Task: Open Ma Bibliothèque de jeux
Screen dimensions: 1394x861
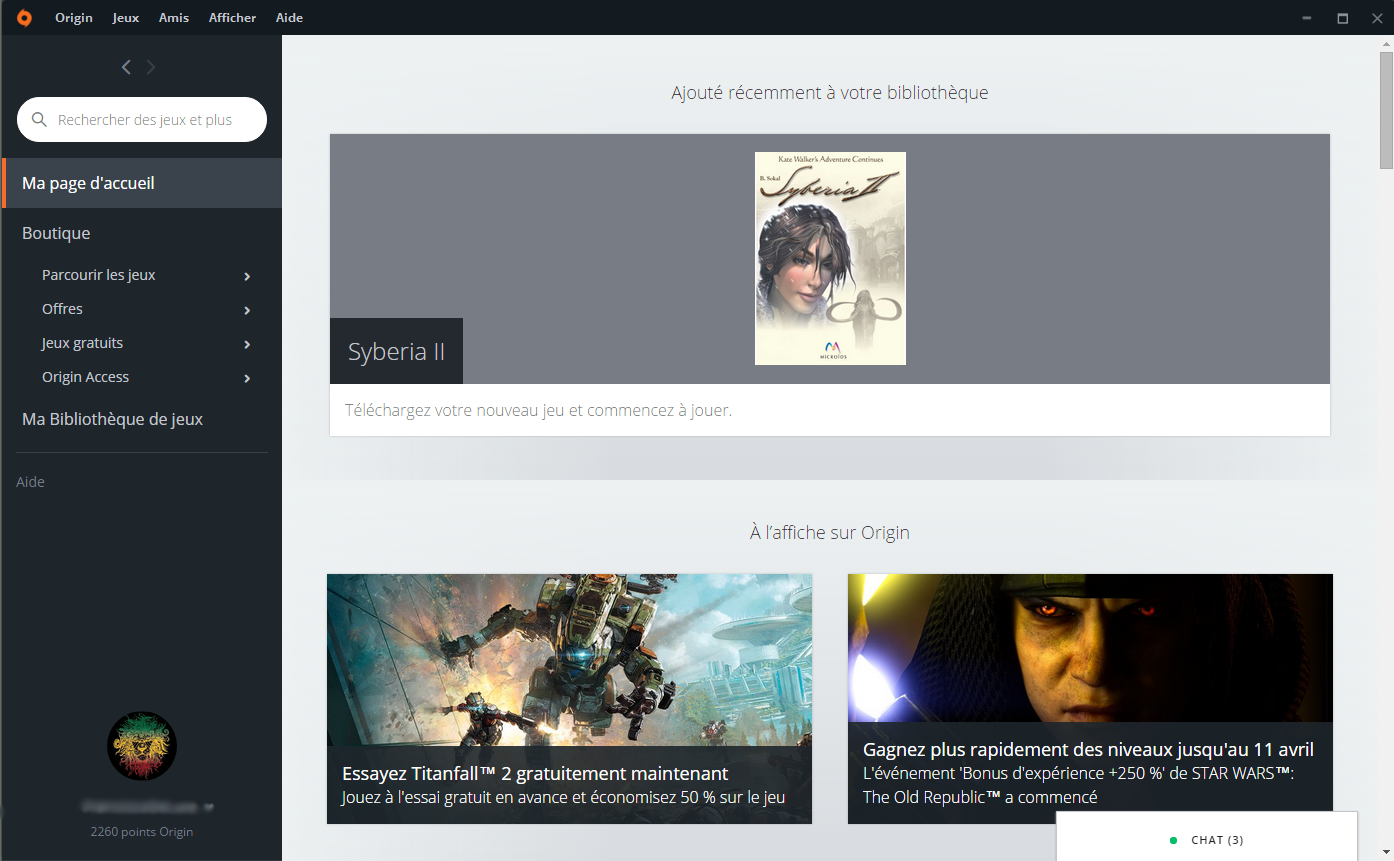Action: (112, 419)
